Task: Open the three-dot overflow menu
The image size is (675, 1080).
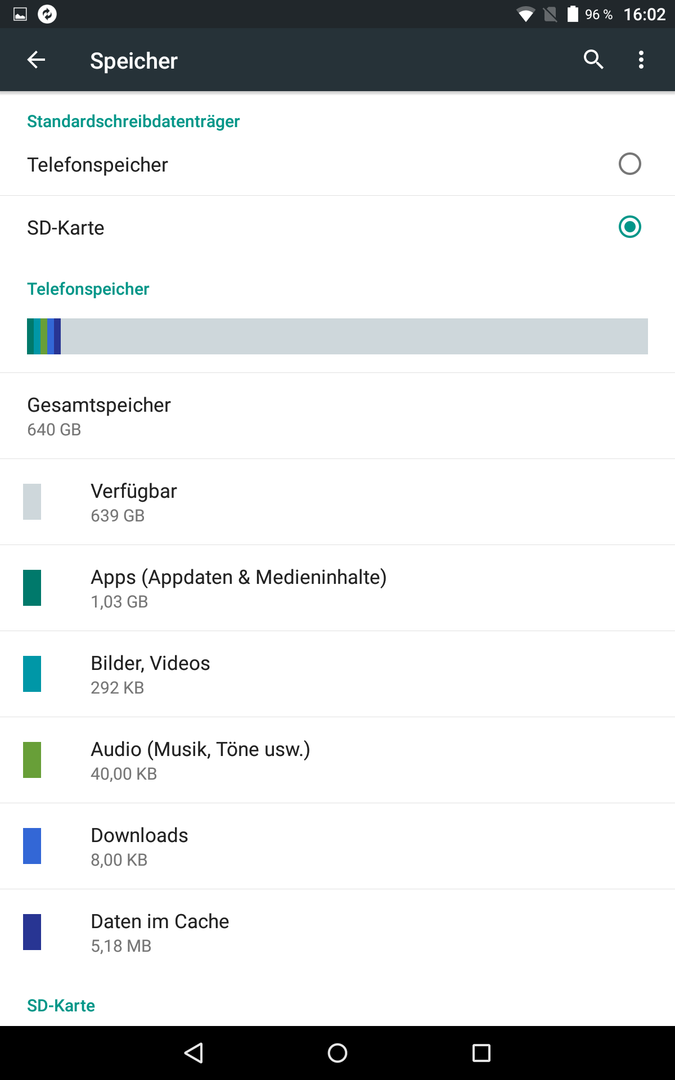Action: coord(641,60)
